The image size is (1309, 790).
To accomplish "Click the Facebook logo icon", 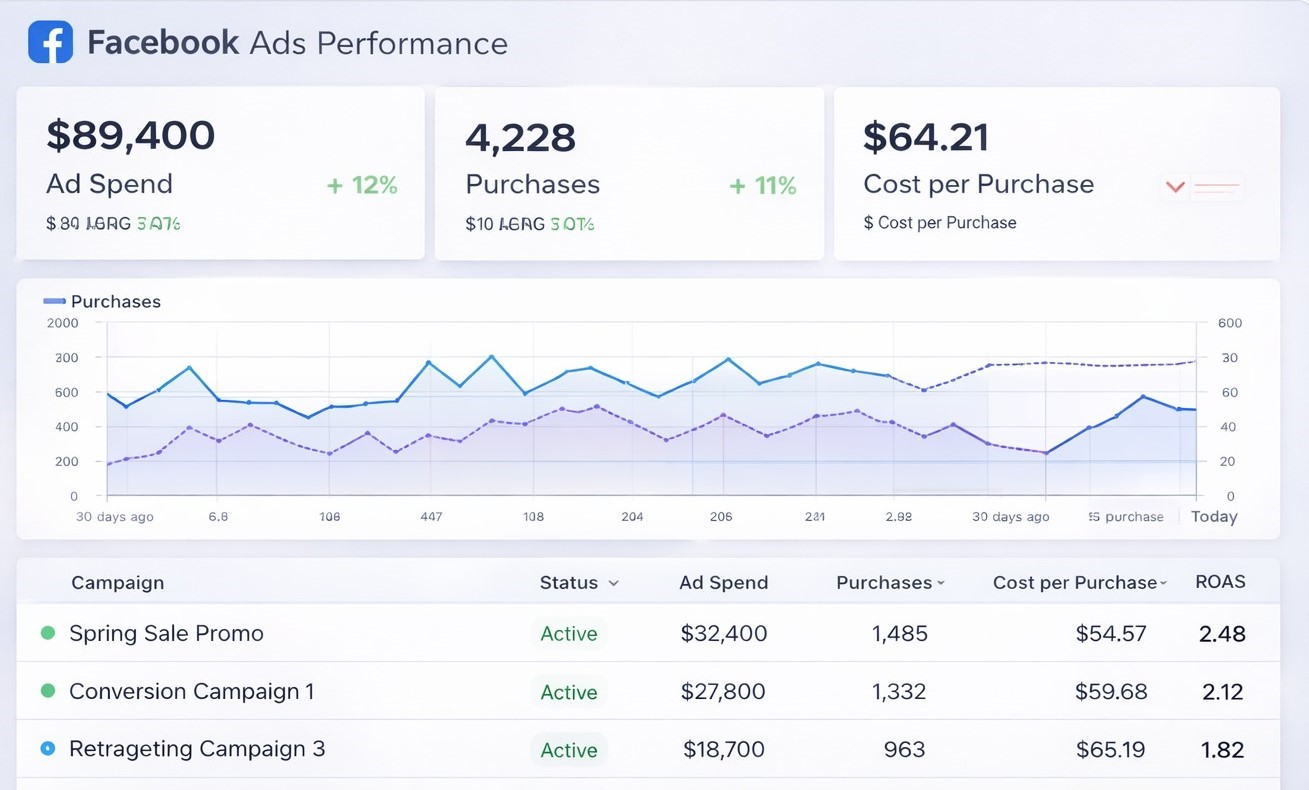I will pyautogui.click(x=50, y=43).
